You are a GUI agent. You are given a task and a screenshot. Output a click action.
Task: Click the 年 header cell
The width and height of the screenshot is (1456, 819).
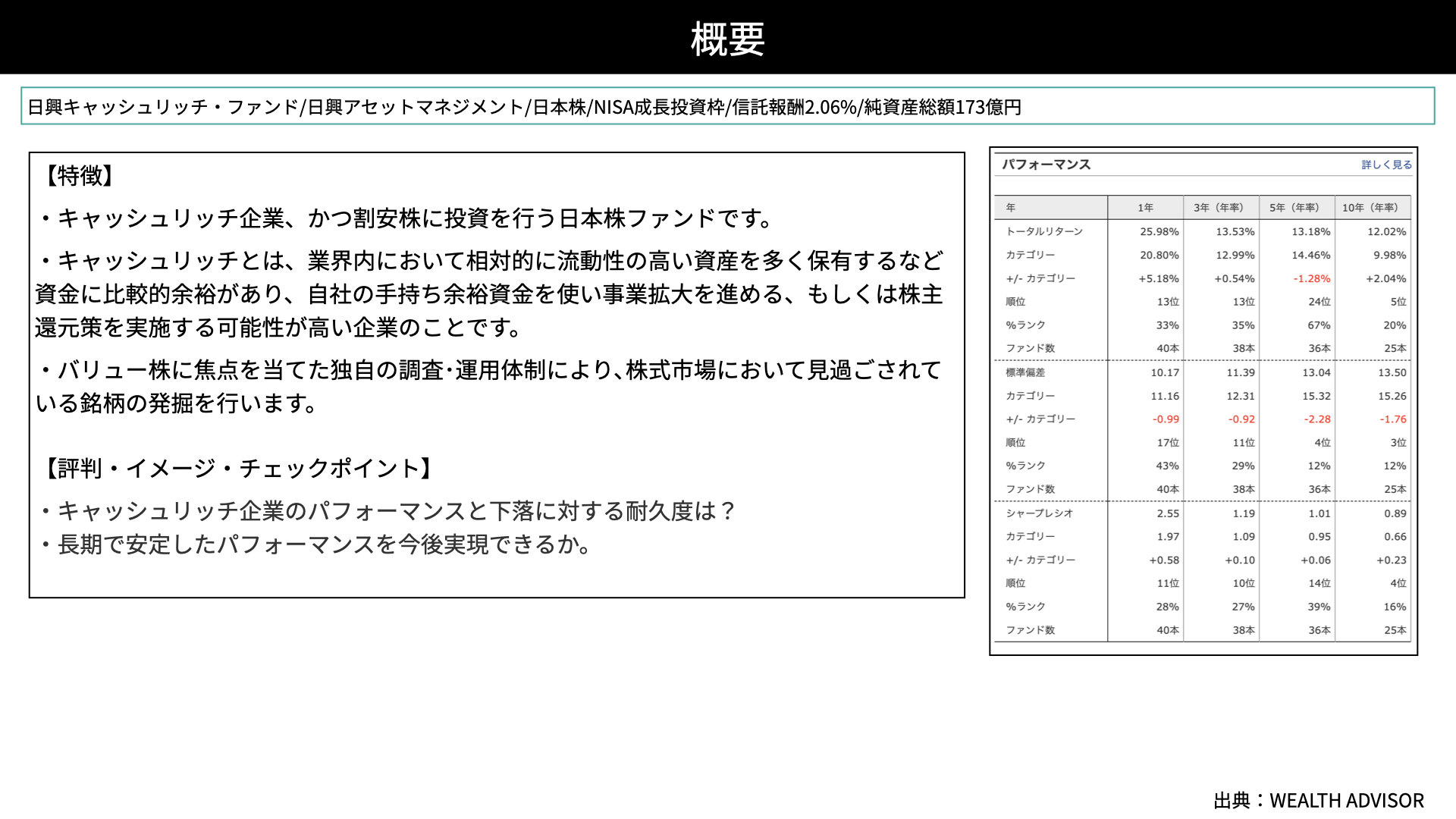point(1051,208)
